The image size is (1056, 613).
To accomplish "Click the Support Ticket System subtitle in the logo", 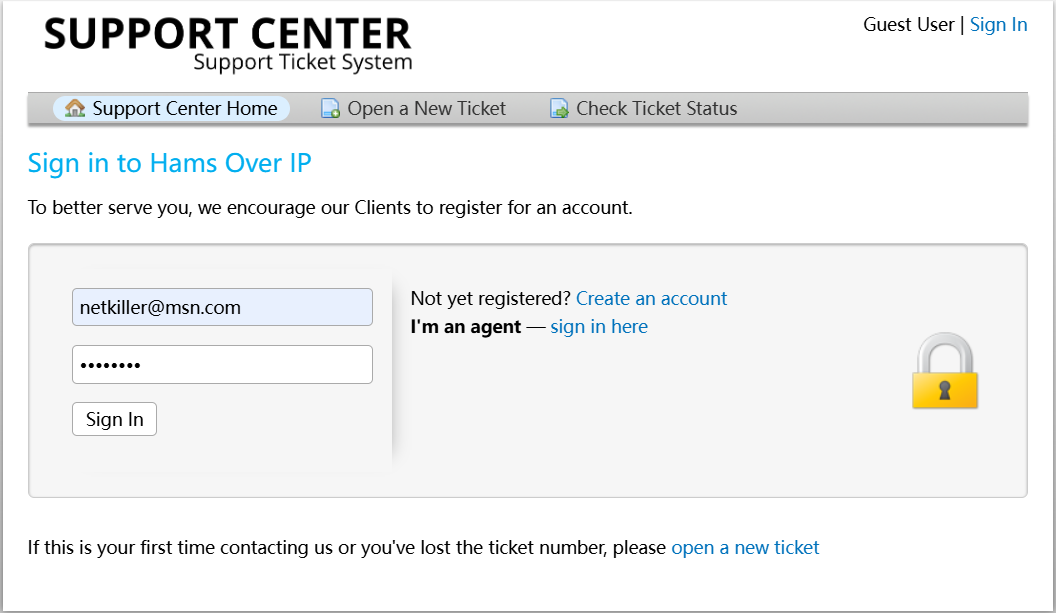I will [x=303, y=62].
